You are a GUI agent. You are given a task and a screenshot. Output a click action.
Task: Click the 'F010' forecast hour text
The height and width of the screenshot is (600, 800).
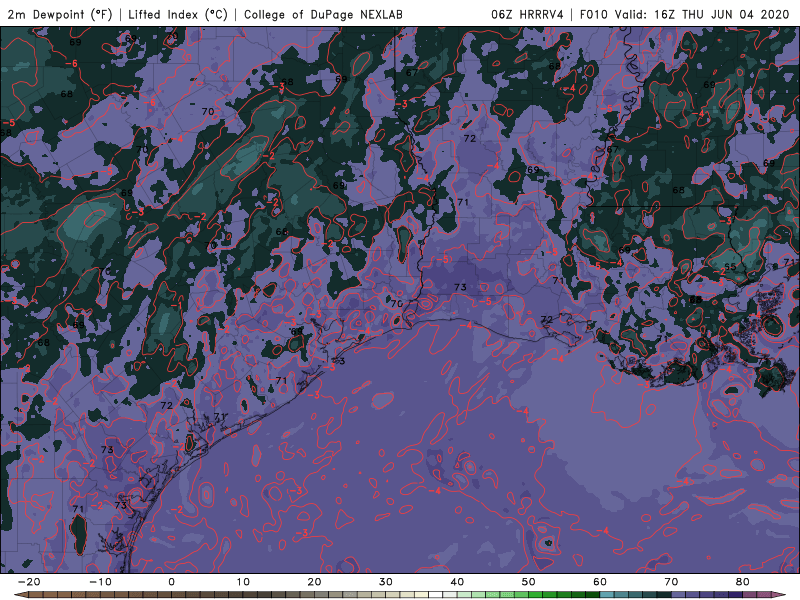[x=594, y=14]
